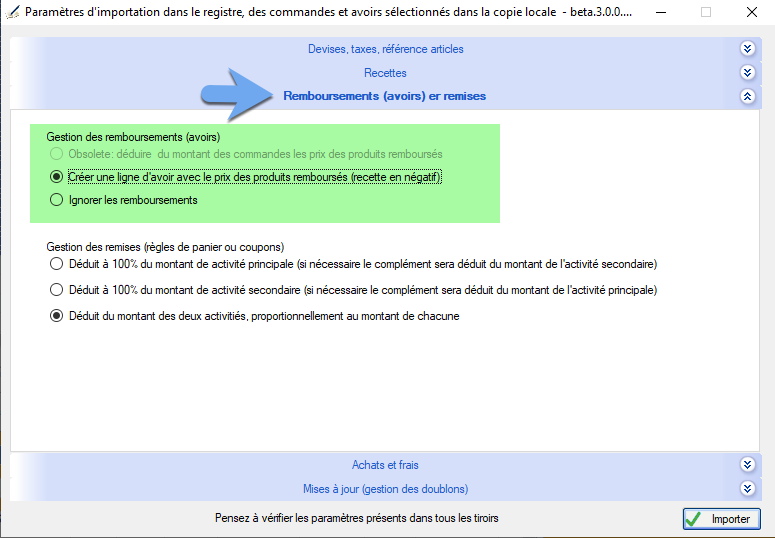Expand the Achats et frais drawer chevron
775x538 pixels.
pos(747,465)
